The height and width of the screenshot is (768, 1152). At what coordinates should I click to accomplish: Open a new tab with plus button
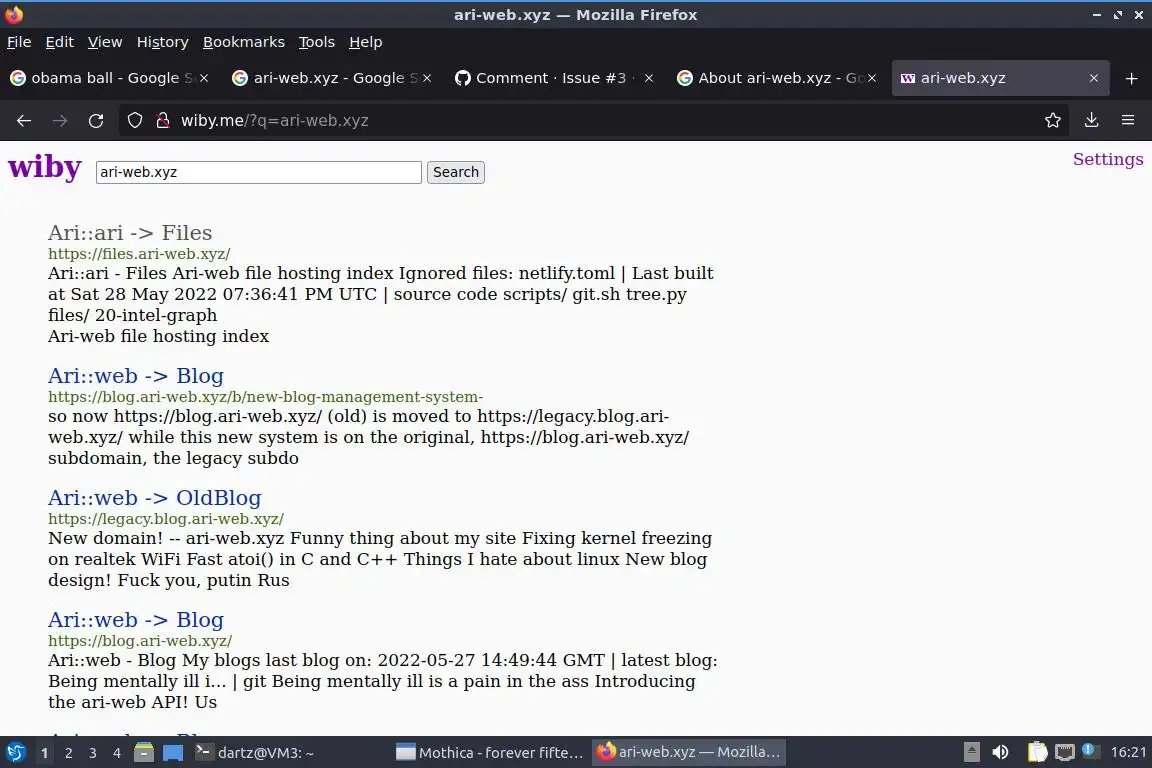click(x=1131, y=78)
